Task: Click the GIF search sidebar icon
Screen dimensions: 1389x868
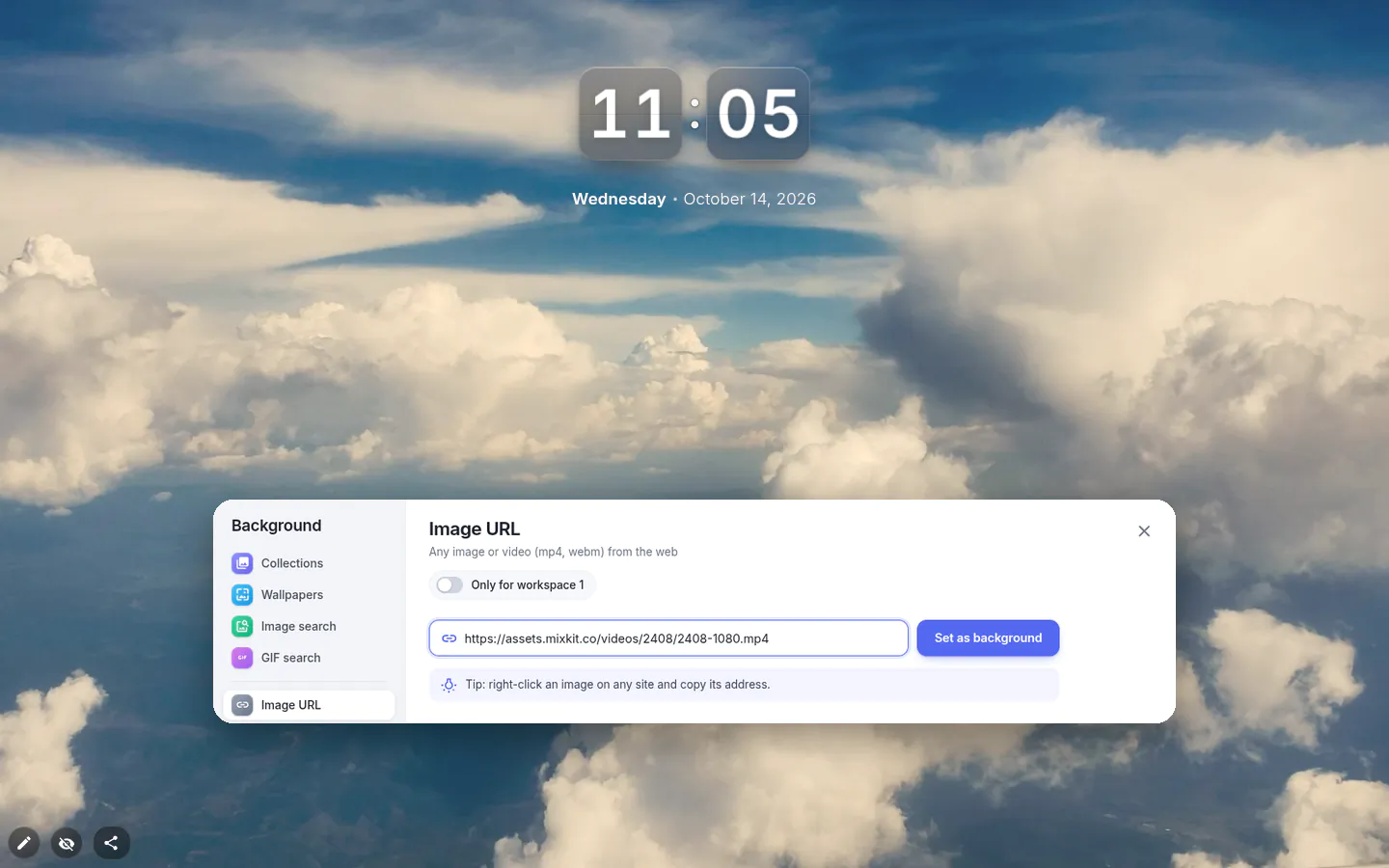Action: click(x=242, y=658)
